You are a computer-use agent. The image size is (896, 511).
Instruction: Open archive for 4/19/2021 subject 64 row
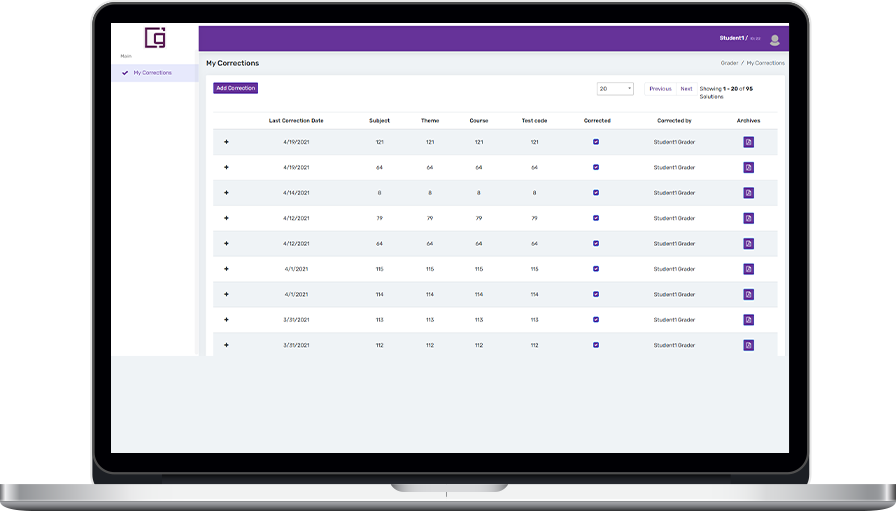(x=748, y=167)
